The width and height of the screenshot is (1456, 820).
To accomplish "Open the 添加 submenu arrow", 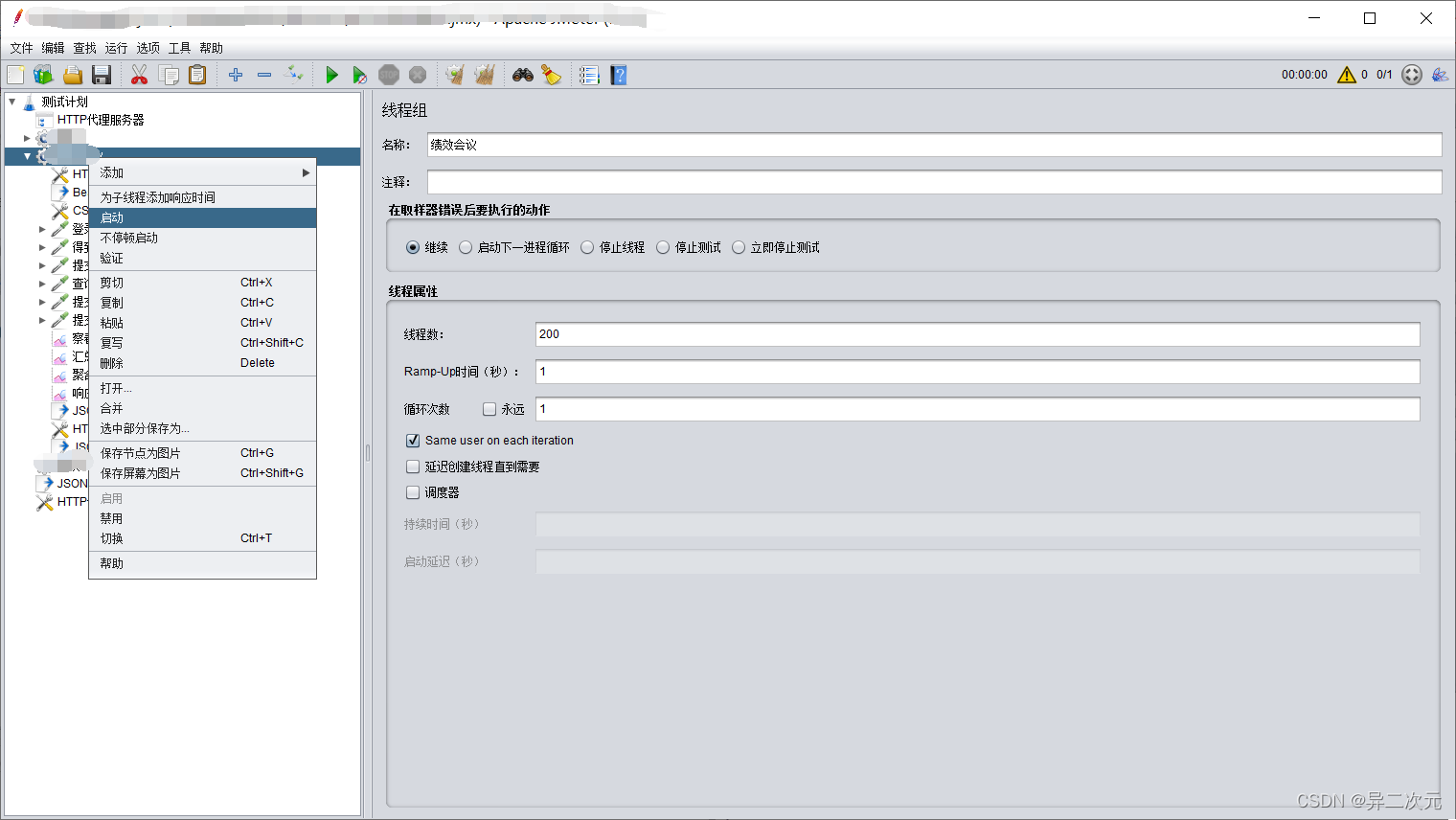I will click(x=307, y=173).
